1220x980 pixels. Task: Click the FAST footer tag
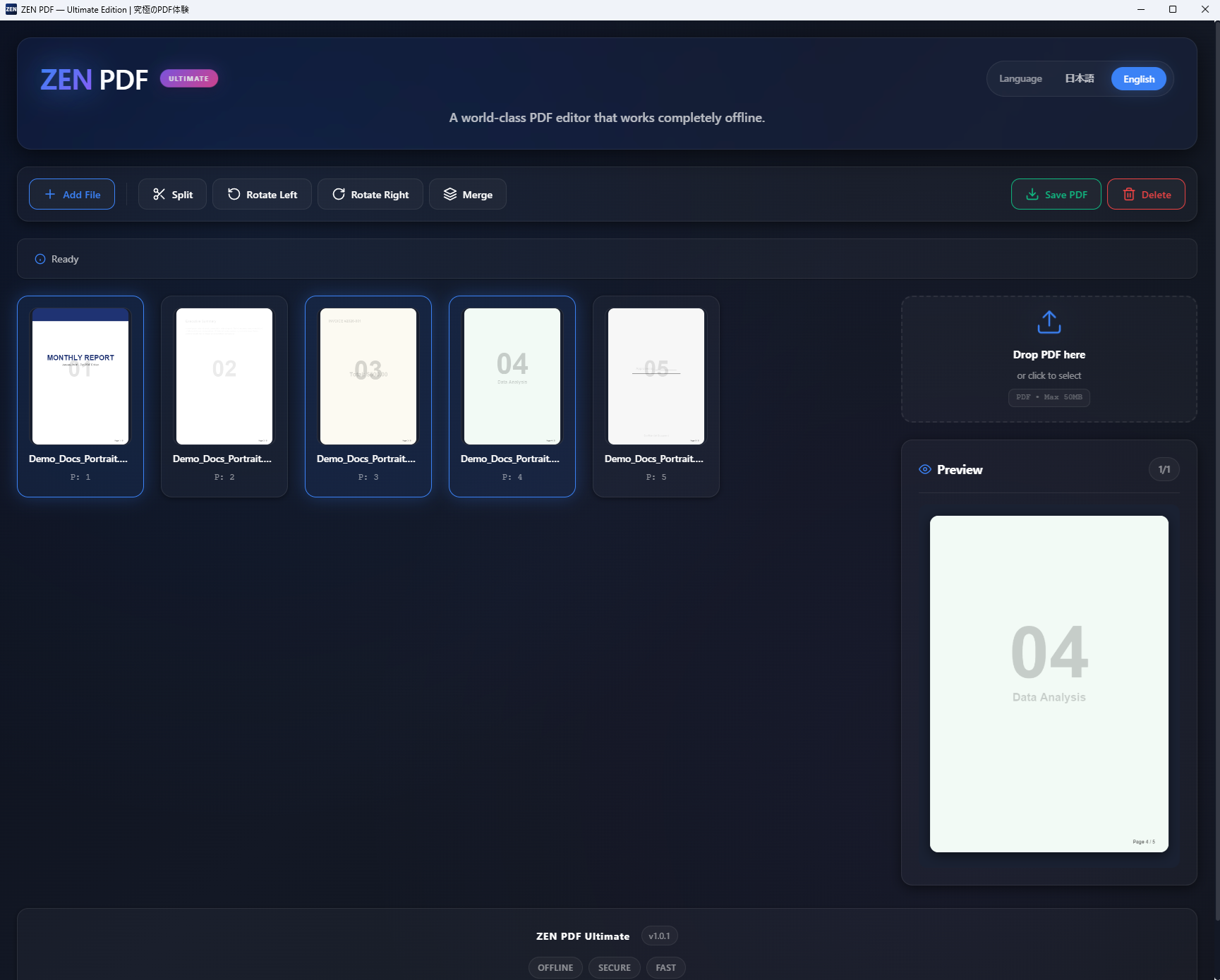tap(665, 967)
